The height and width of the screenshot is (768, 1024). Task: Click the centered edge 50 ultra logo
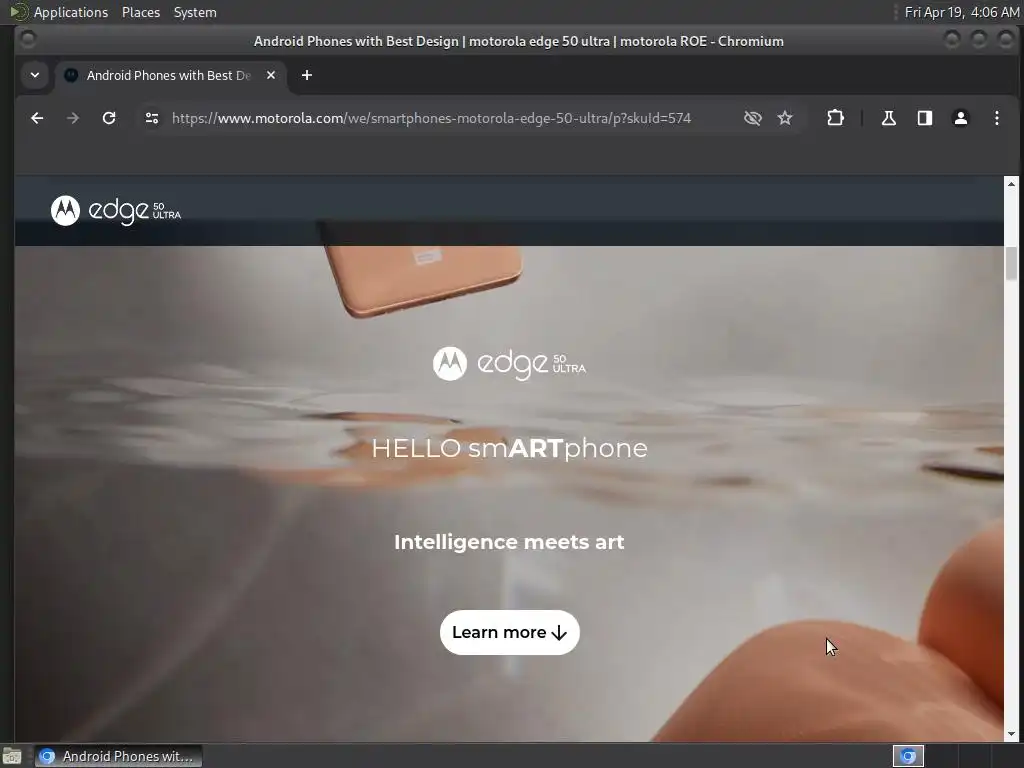[509, 363]
